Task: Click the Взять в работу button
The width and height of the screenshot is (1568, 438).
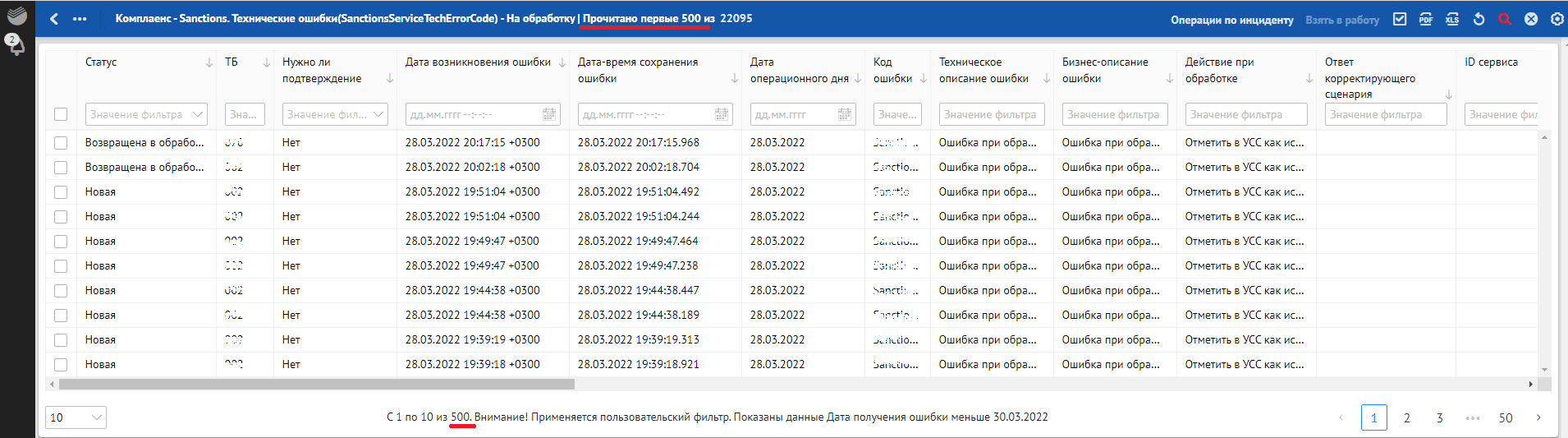Action: [1342, 20]
